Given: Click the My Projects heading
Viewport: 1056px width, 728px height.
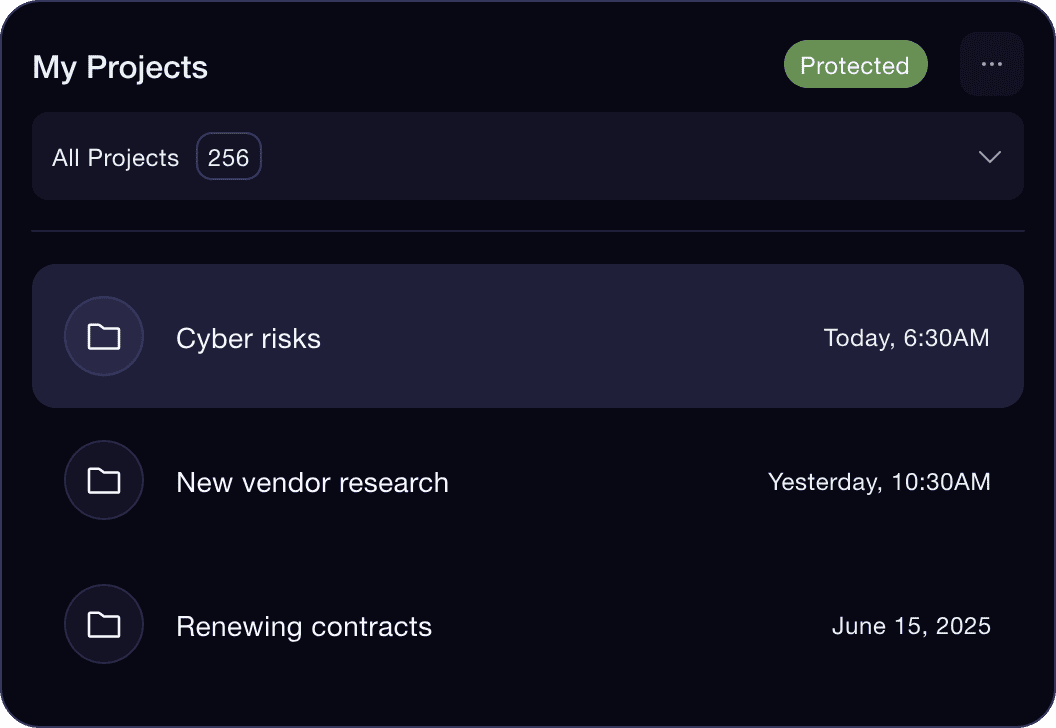Looking at the screenshot, I should 120,67.
